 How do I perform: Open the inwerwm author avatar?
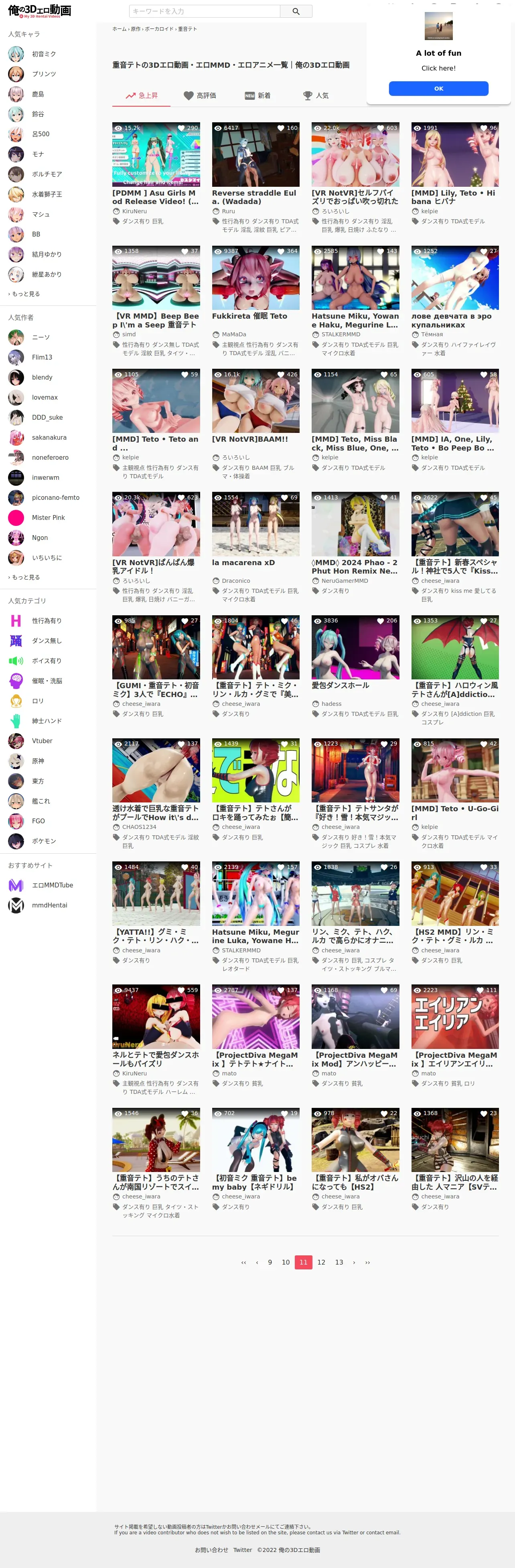pos(16,478)
